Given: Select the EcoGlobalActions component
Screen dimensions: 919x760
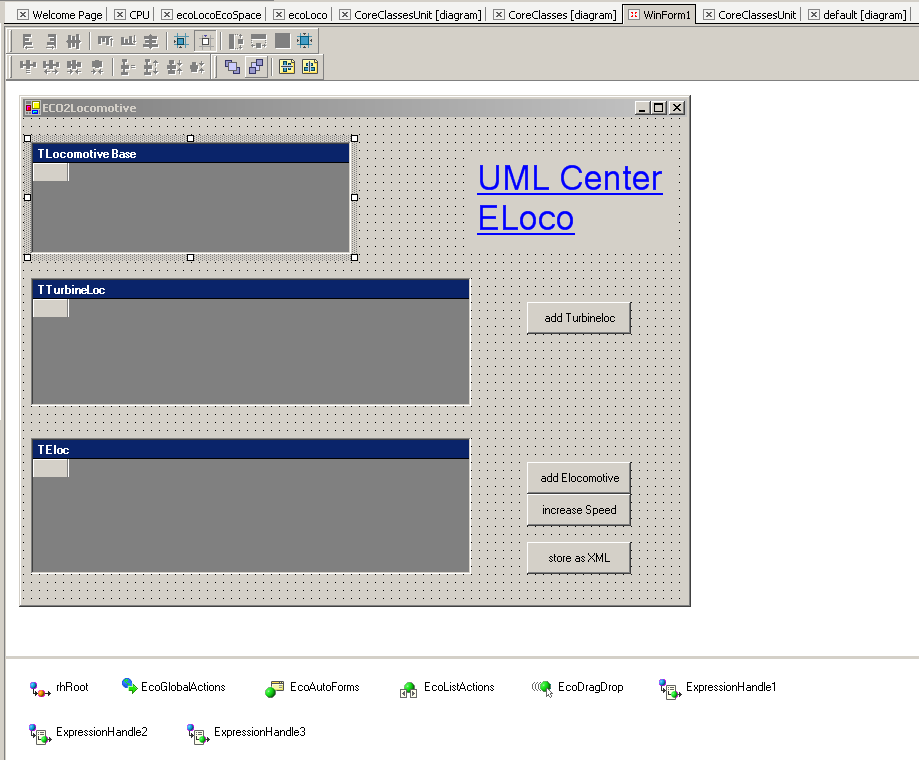Looking at the screenshot, I should tap(130, 687).
